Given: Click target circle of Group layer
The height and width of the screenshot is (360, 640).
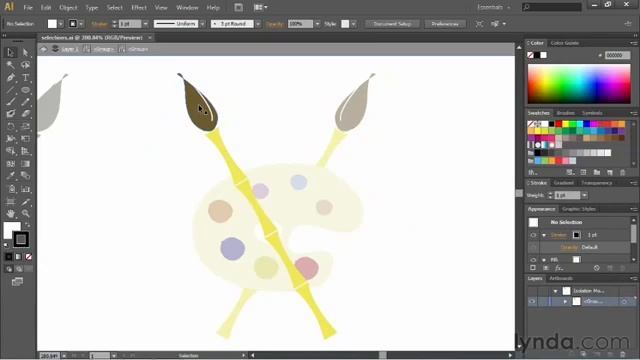Looking at the screenshot, I should [624, 302].
